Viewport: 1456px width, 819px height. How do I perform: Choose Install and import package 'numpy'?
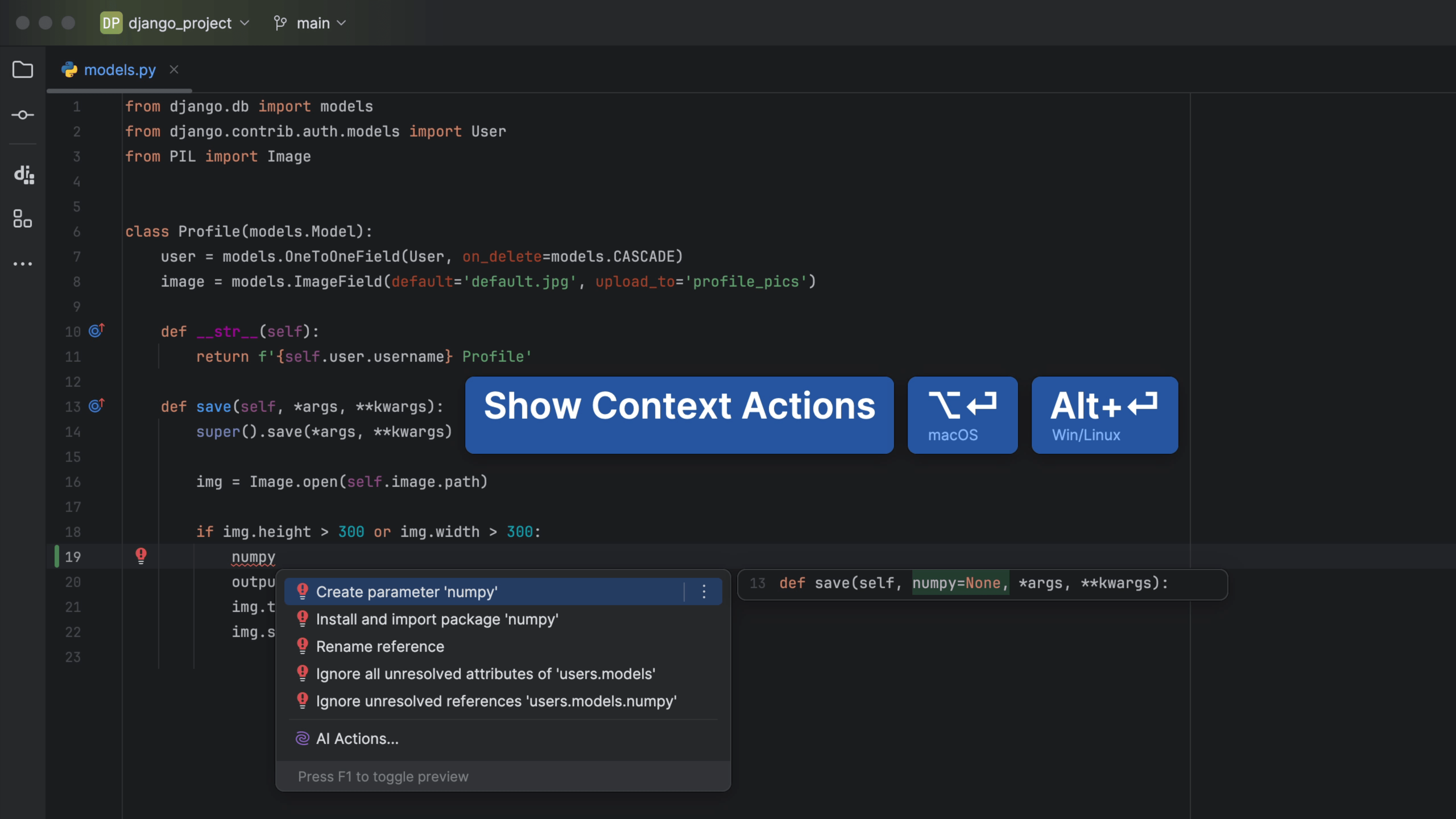point(437,619)
